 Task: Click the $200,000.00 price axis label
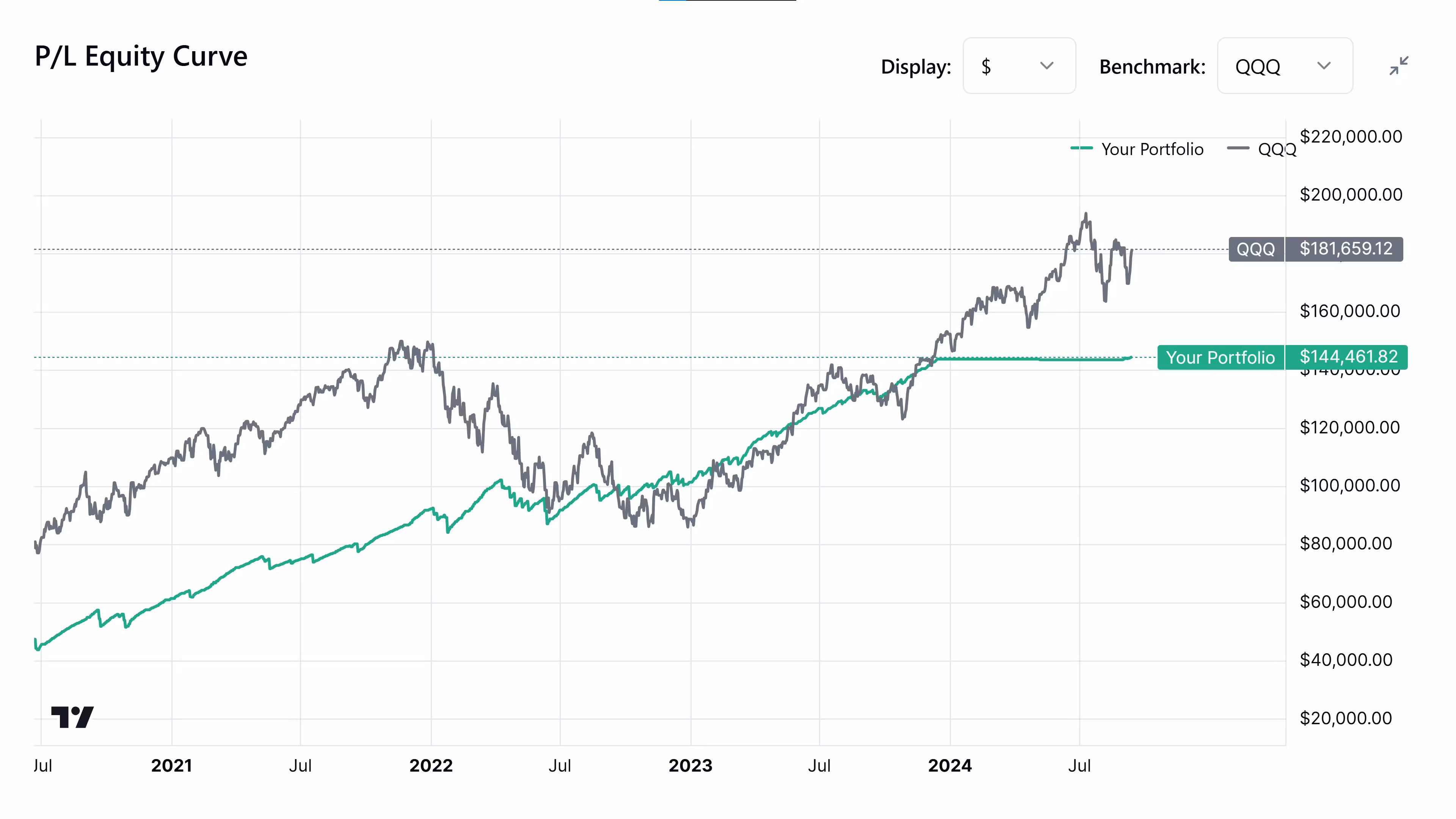pyautogui.click(x=1350, y=195)
